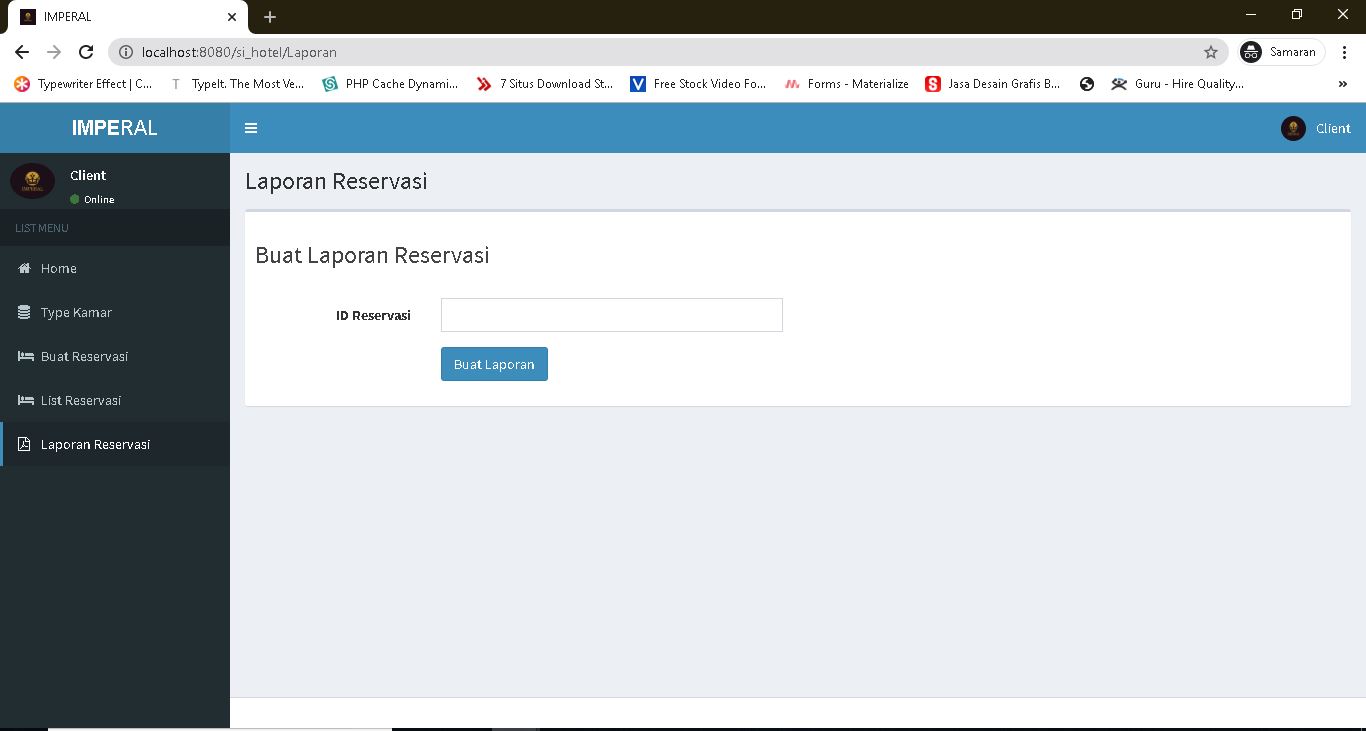Click the sidebar Client profile picture
Viewport: 1366px width, 731px height.
[x=33, y=181]
